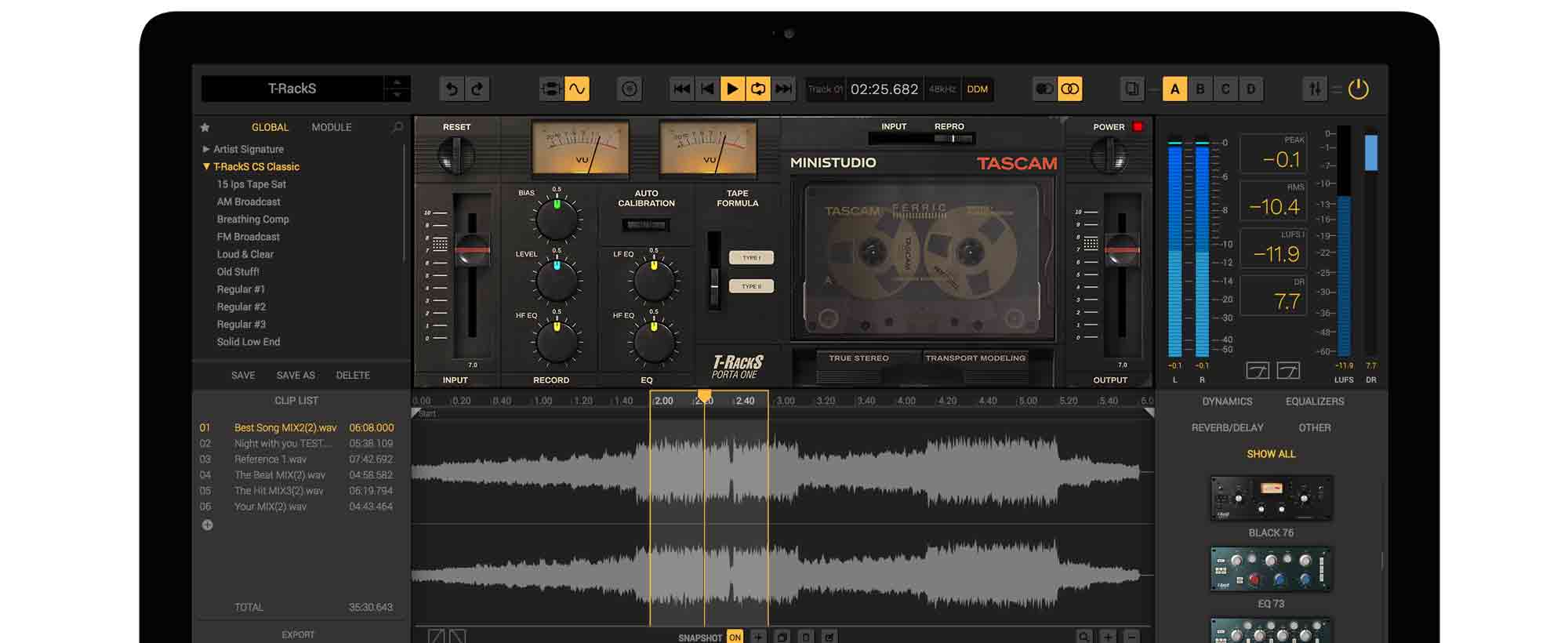
Task: Toggle the global power bypass button
Action: point(1359,89)
